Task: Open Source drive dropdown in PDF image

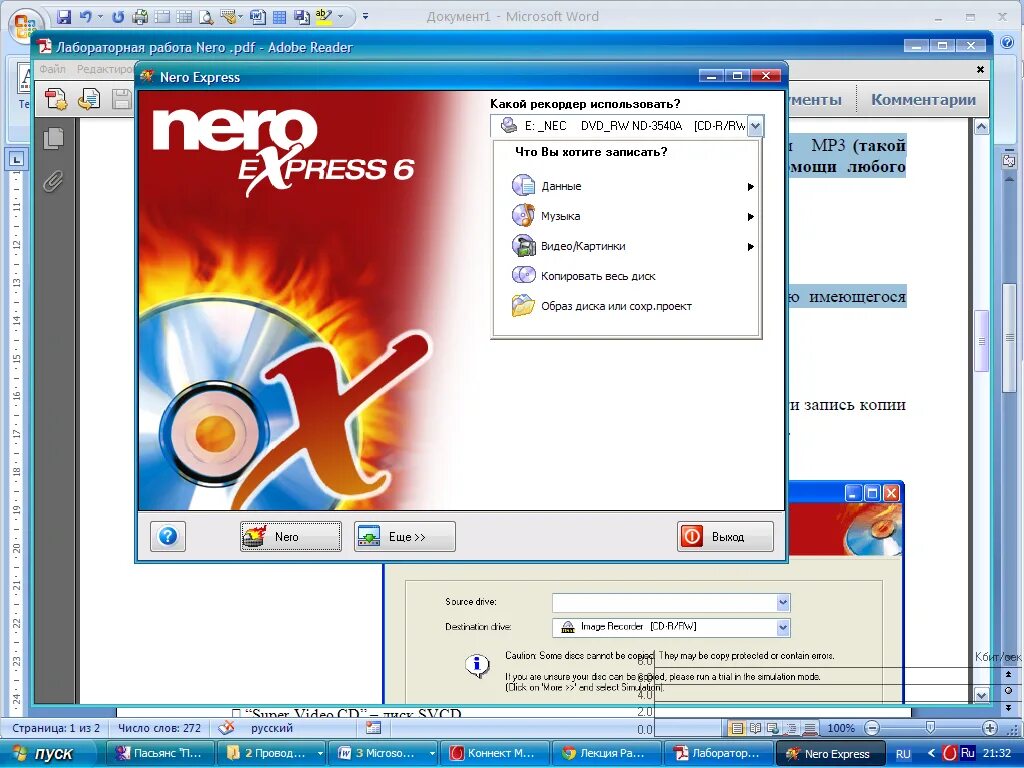Action: (783, 602)
